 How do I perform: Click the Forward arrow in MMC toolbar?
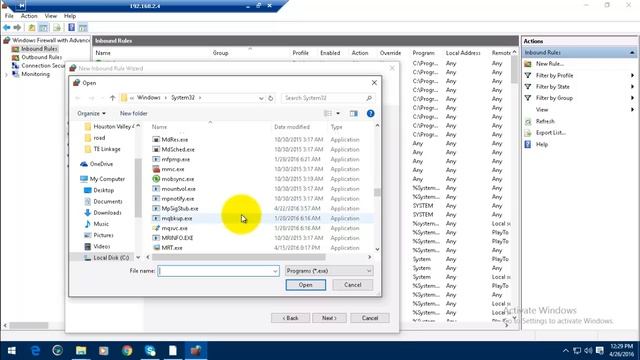(x=17, y=27)
